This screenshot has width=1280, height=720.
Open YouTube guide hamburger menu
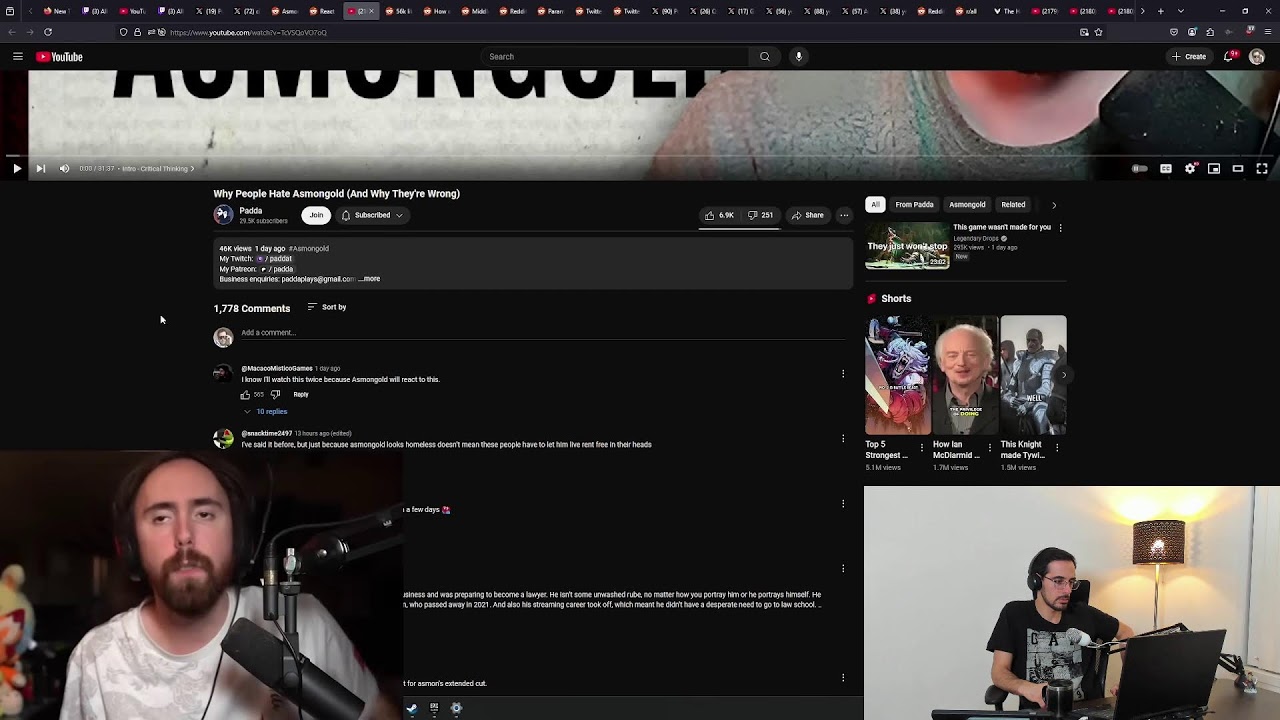17,57
